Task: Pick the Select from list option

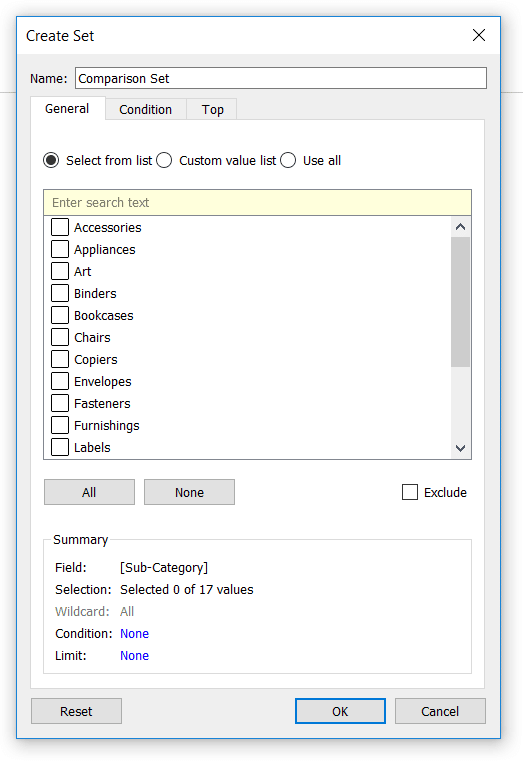Action: click(x=51, y=160)
